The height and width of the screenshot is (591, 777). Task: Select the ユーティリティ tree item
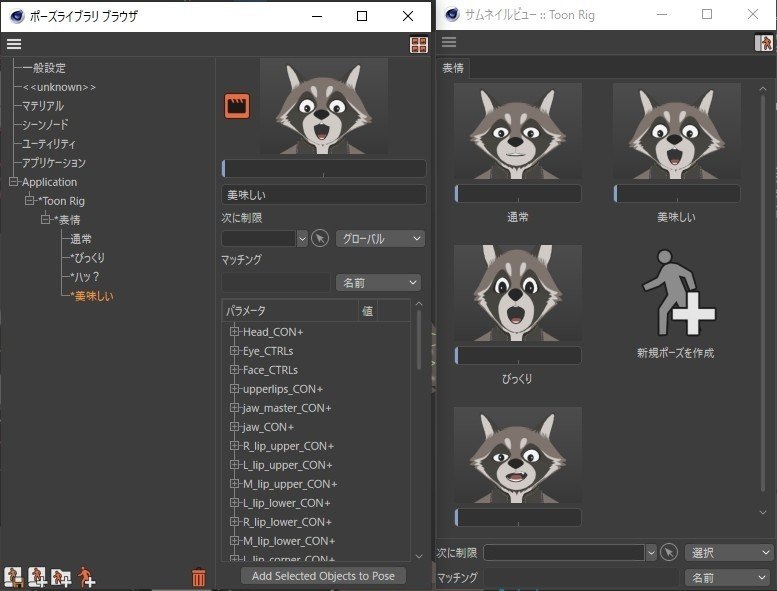[49, 144]
